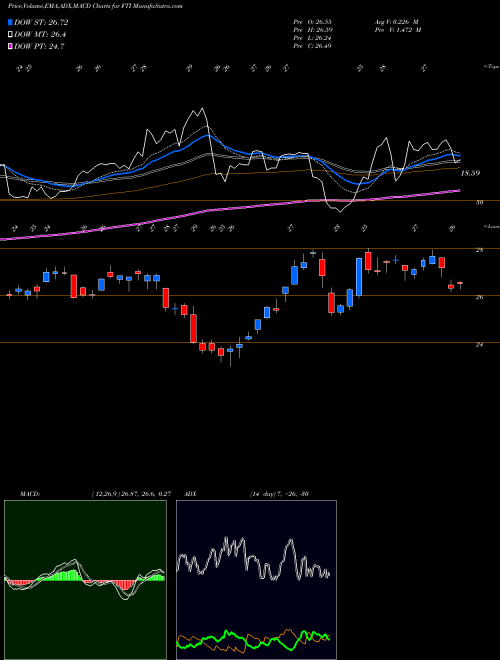Click the ADX (14 day) parameter values
This screenshot has height=660, width=500.
(x=279, y=494)
